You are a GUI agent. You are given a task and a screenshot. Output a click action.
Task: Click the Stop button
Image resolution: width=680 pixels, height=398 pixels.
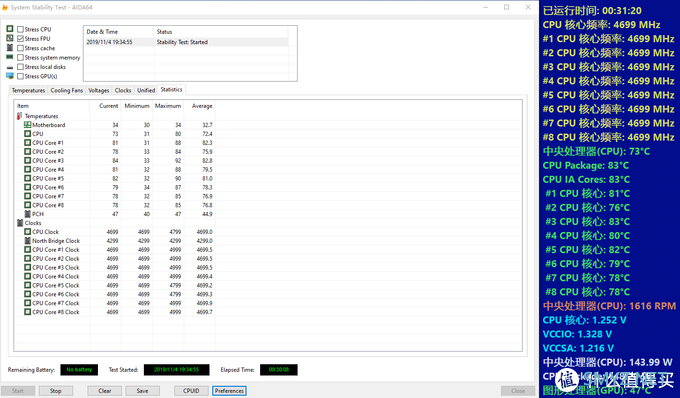point(56,391)
